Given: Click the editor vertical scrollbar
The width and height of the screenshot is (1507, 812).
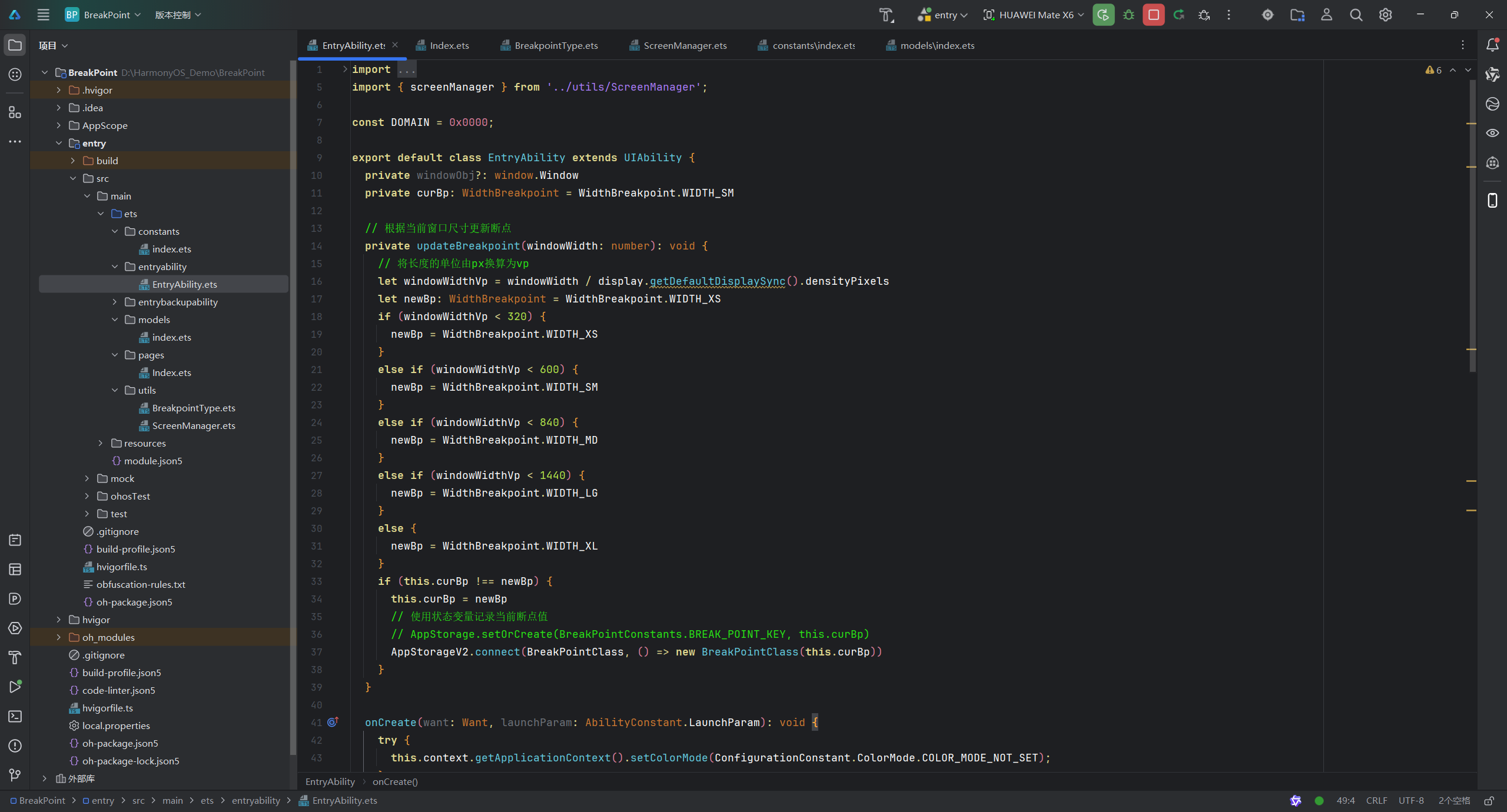Looking at the screenshot, I should [1472, 235].
